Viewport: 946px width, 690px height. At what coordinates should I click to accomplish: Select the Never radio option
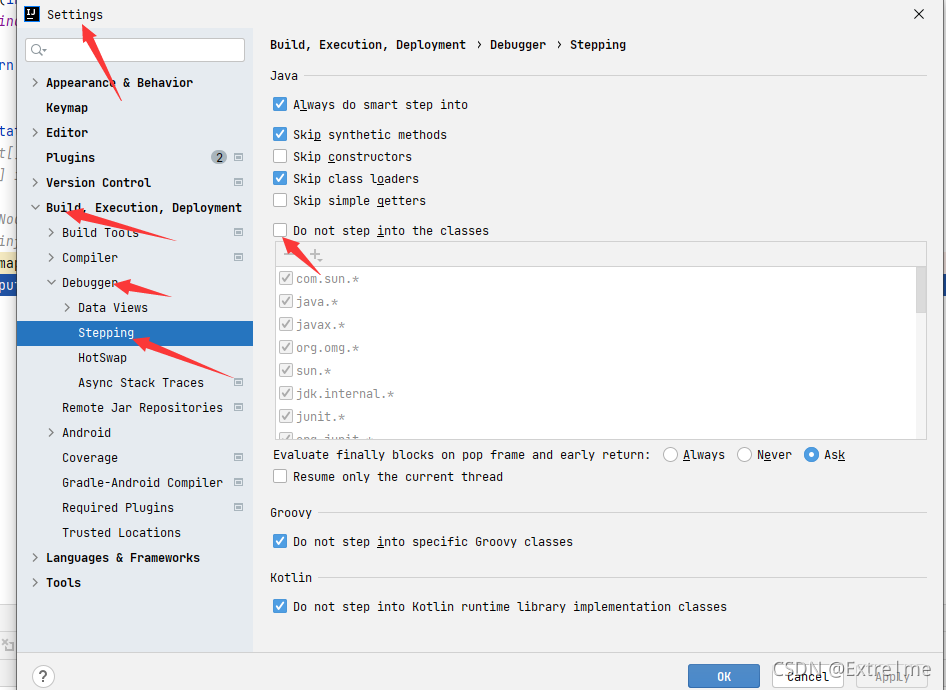(x=744, y=455)
